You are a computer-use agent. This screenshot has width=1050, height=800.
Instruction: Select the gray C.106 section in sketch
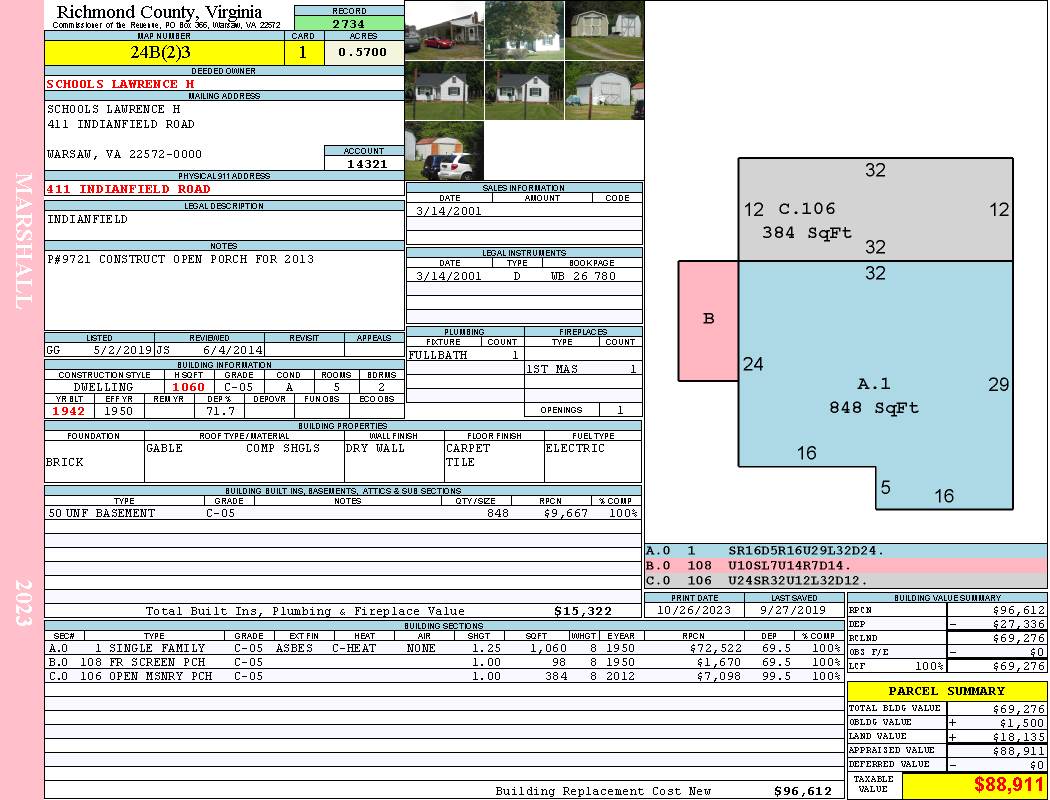[x=875, y=209]
